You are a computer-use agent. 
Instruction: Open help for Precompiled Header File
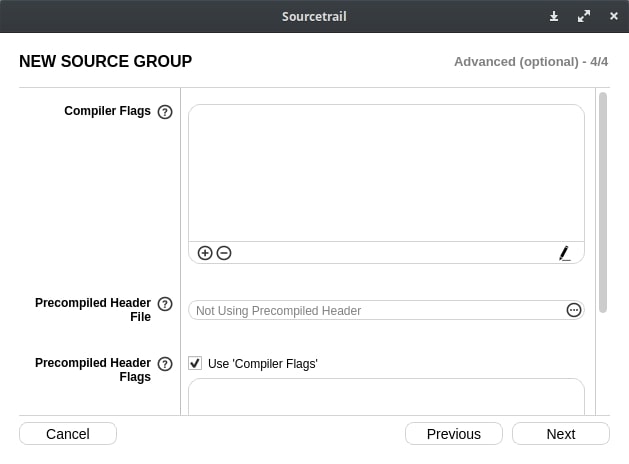(x=165, y=304)
